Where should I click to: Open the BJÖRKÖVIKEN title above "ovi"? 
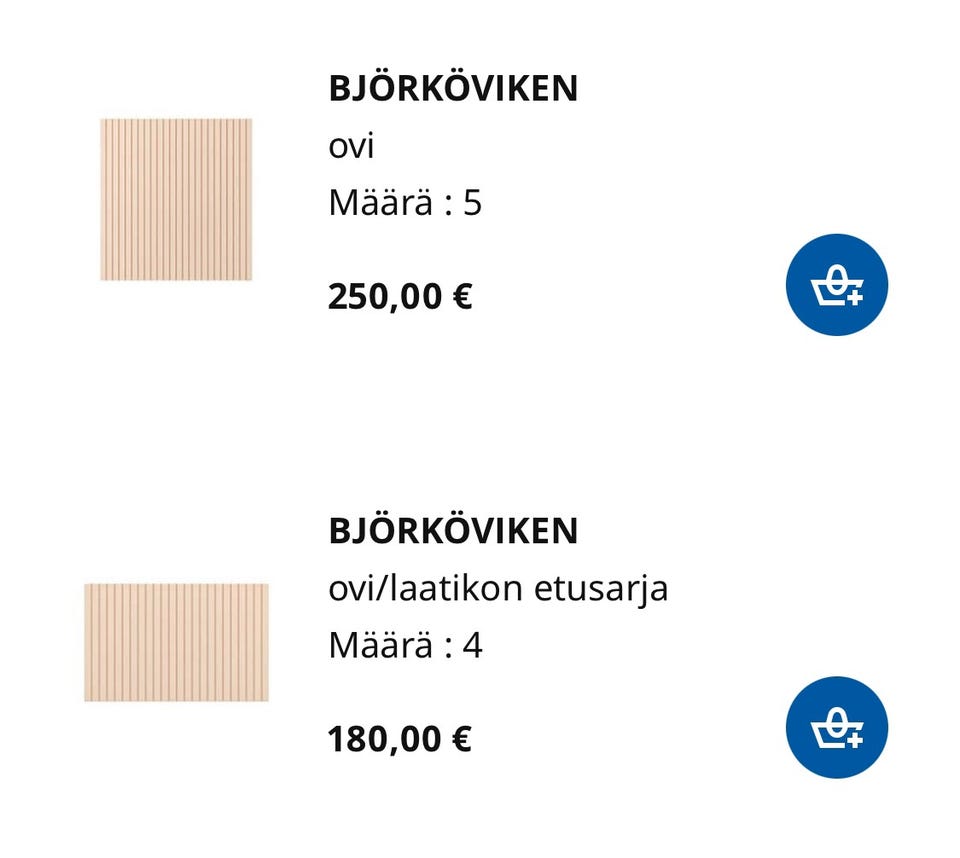pyautogui.click(x=453, y=88)
